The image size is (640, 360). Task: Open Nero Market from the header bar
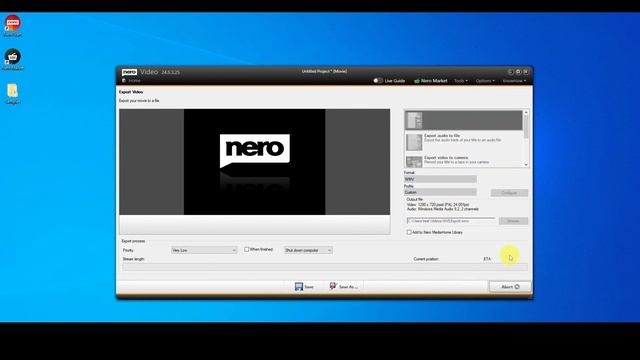click(431, 81)
